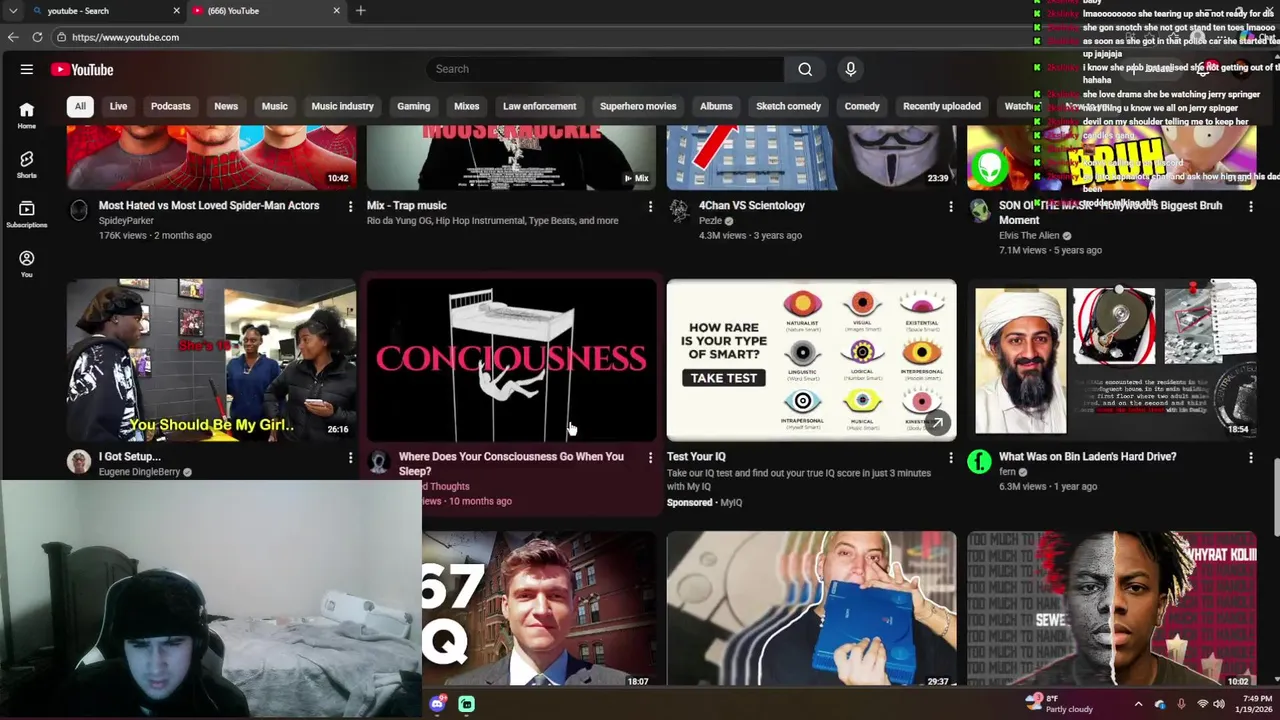The image size is (1280, 720).
Task: Reload the page with refresh icon
Action: coord(37,37)
